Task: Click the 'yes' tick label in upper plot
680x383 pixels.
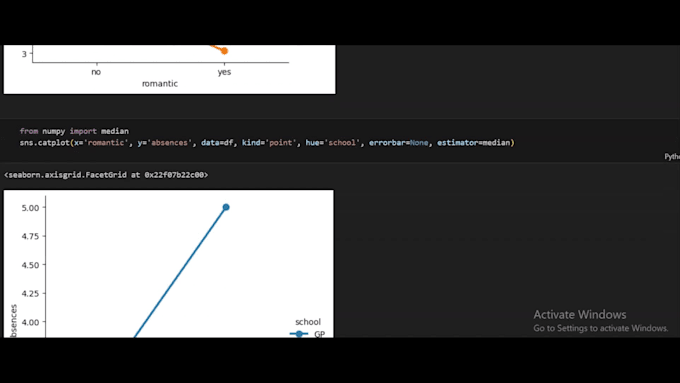Action: 224,72
